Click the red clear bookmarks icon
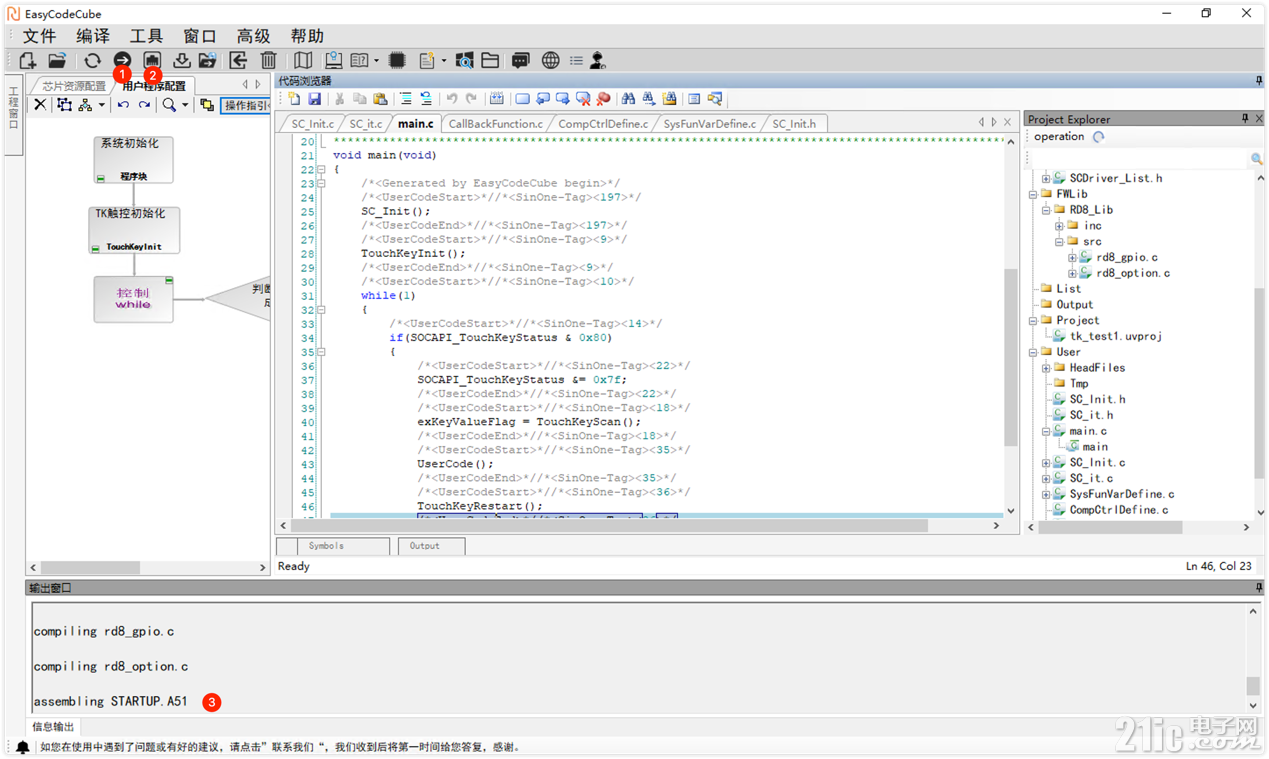1269x759 pixels. (x=603, y=99)
